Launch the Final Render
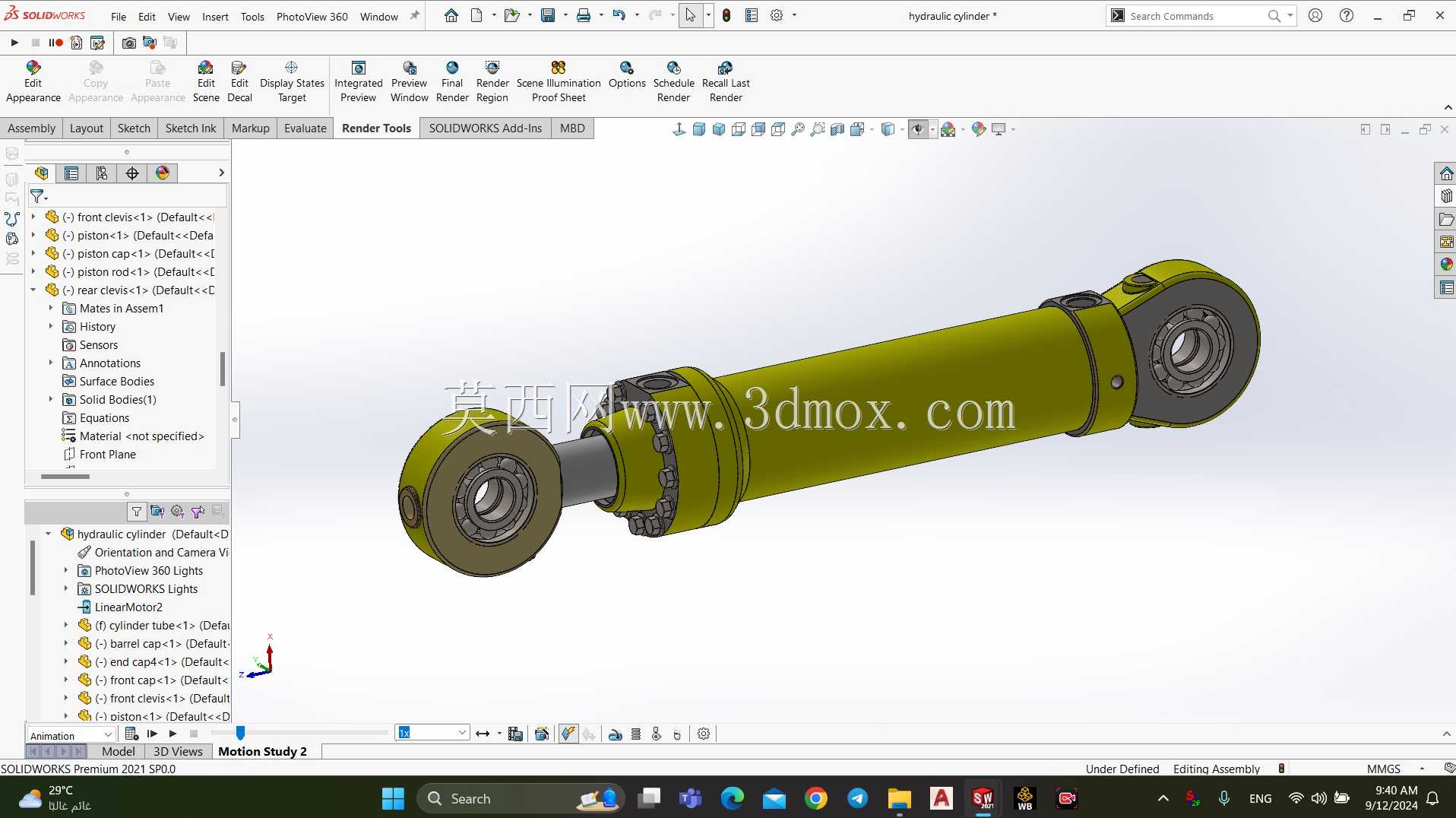 click(x=452, y=81)
